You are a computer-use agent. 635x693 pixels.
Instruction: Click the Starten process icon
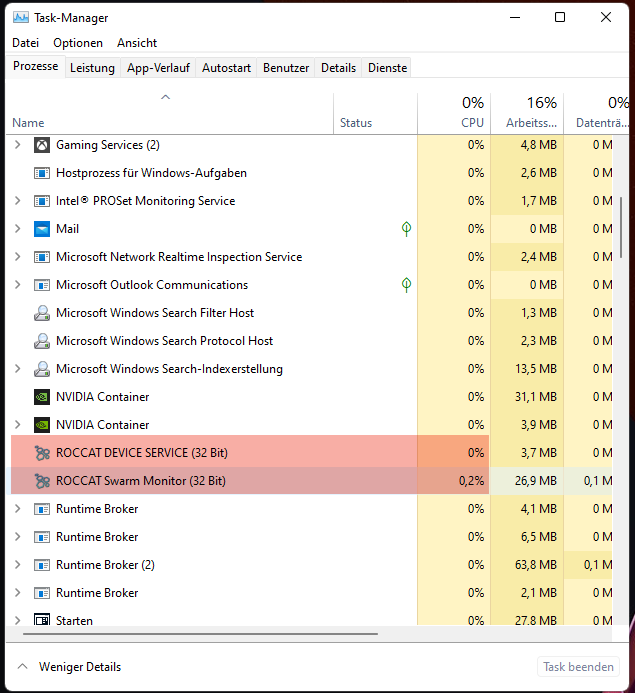[x=42, y=620]
